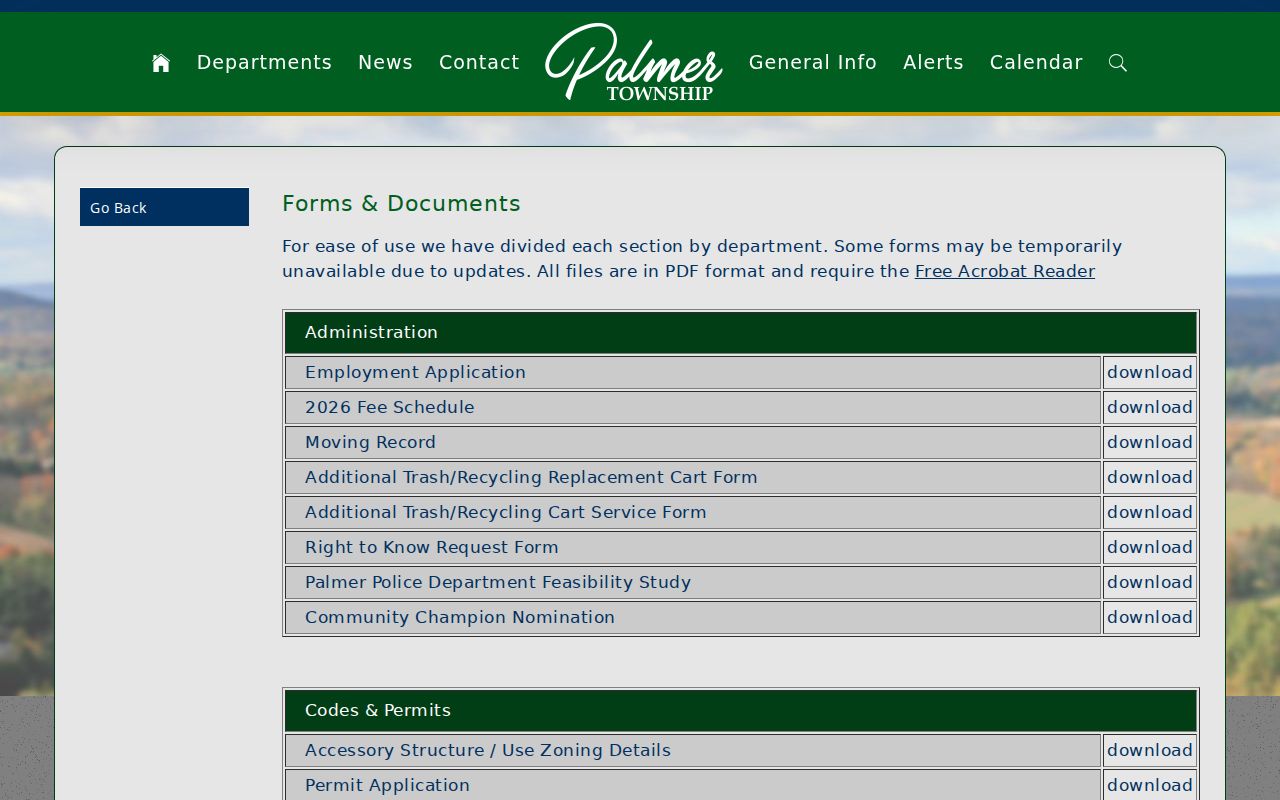The height and width of the screenshot is (800, 1280).
Task: Download the Community Champion Nomination
Action: [x=1150, y=617]
